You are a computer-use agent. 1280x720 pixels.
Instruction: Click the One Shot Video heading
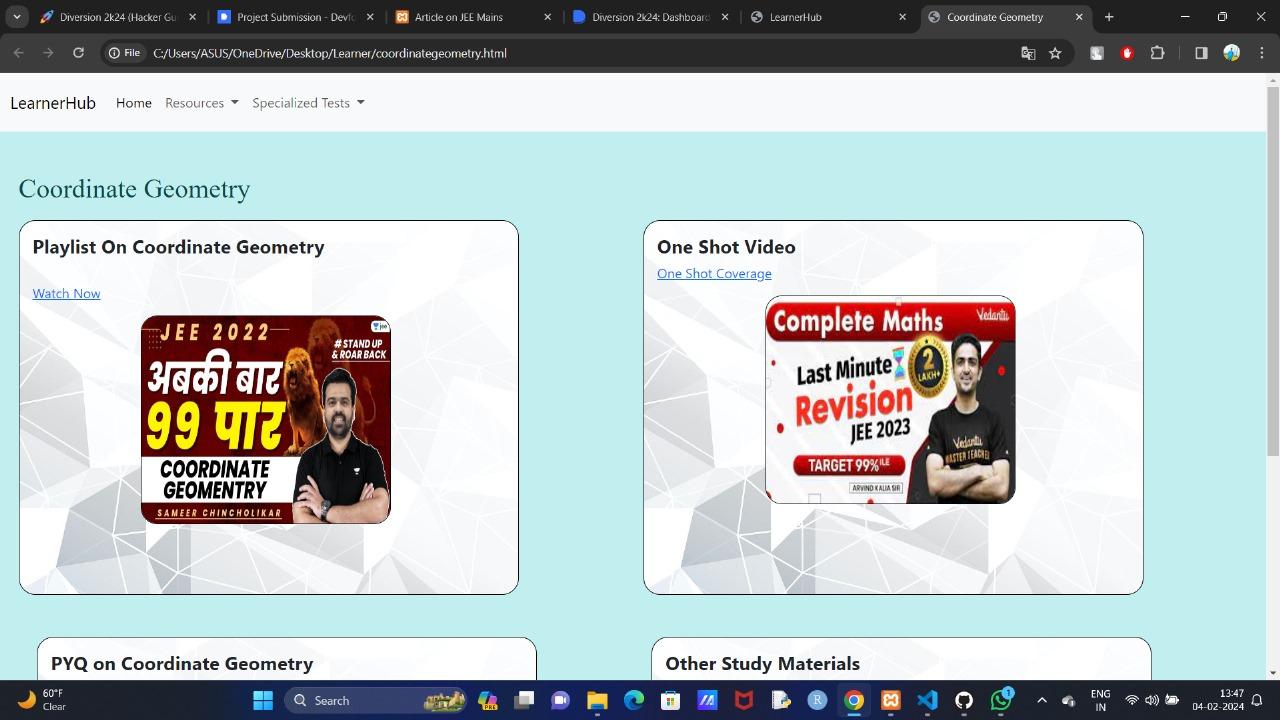[726, 247]
